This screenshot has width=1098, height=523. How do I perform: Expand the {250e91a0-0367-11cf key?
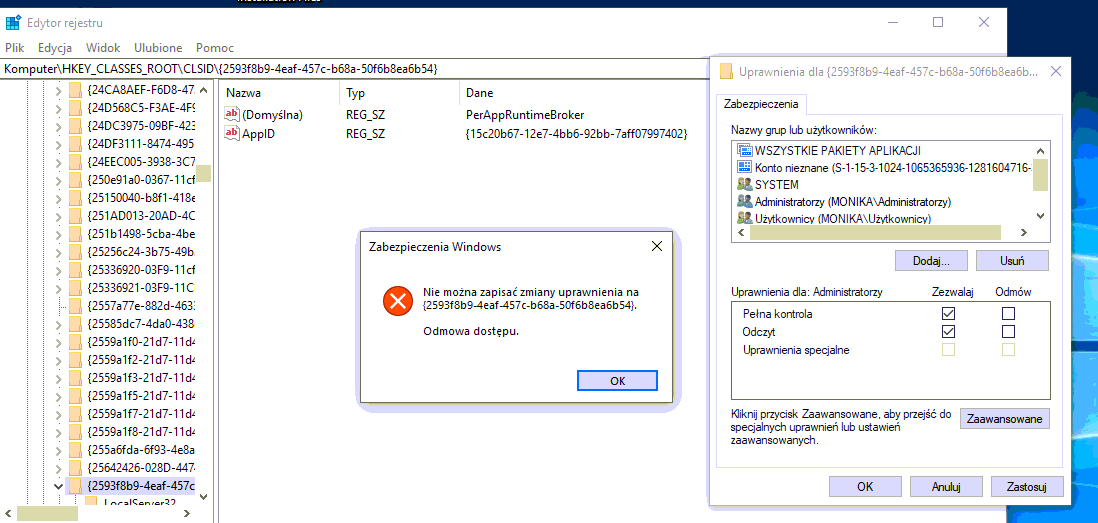(x=58, y=179)
